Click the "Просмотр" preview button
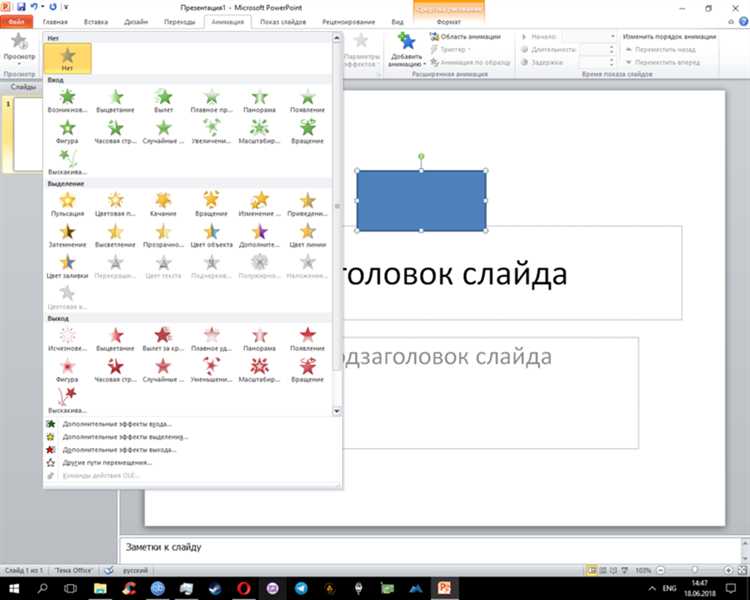750x600 pixels. [19, 50]
